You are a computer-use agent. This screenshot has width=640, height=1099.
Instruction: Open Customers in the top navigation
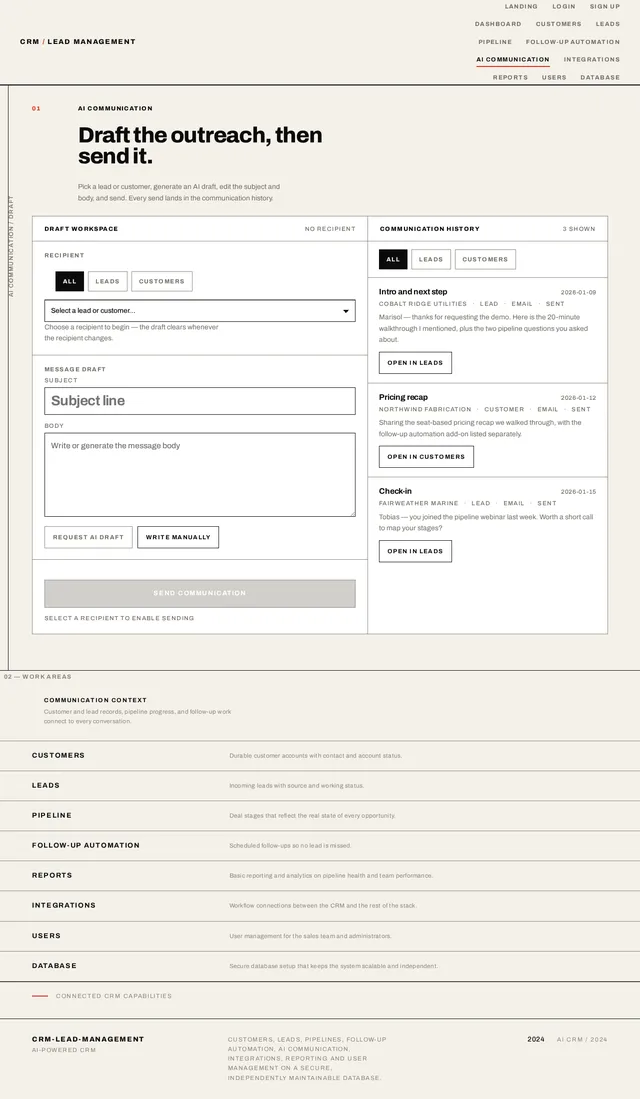558,24
